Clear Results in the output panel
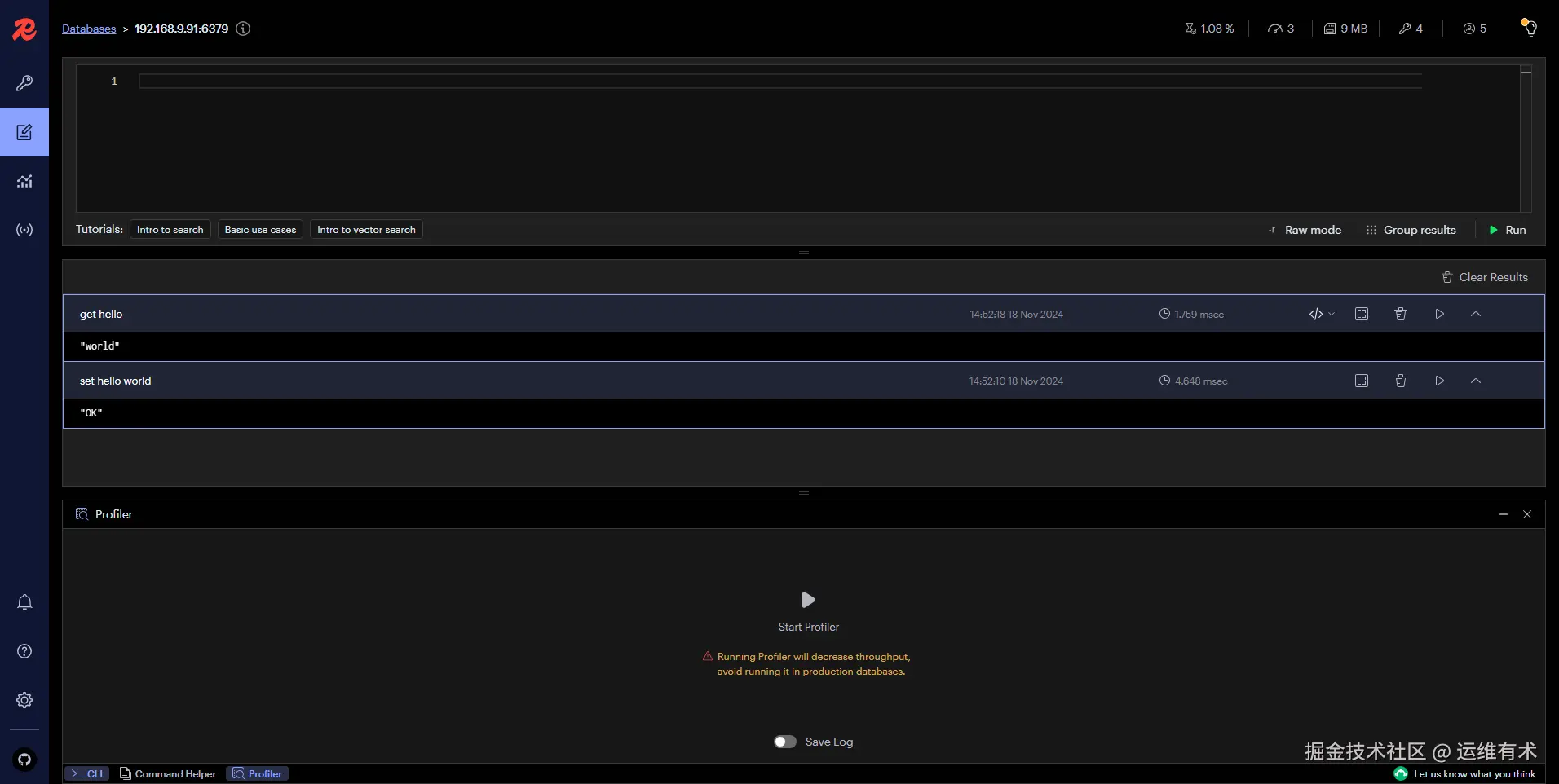The image size is (1559, 784). click(x=1483, y=277)
